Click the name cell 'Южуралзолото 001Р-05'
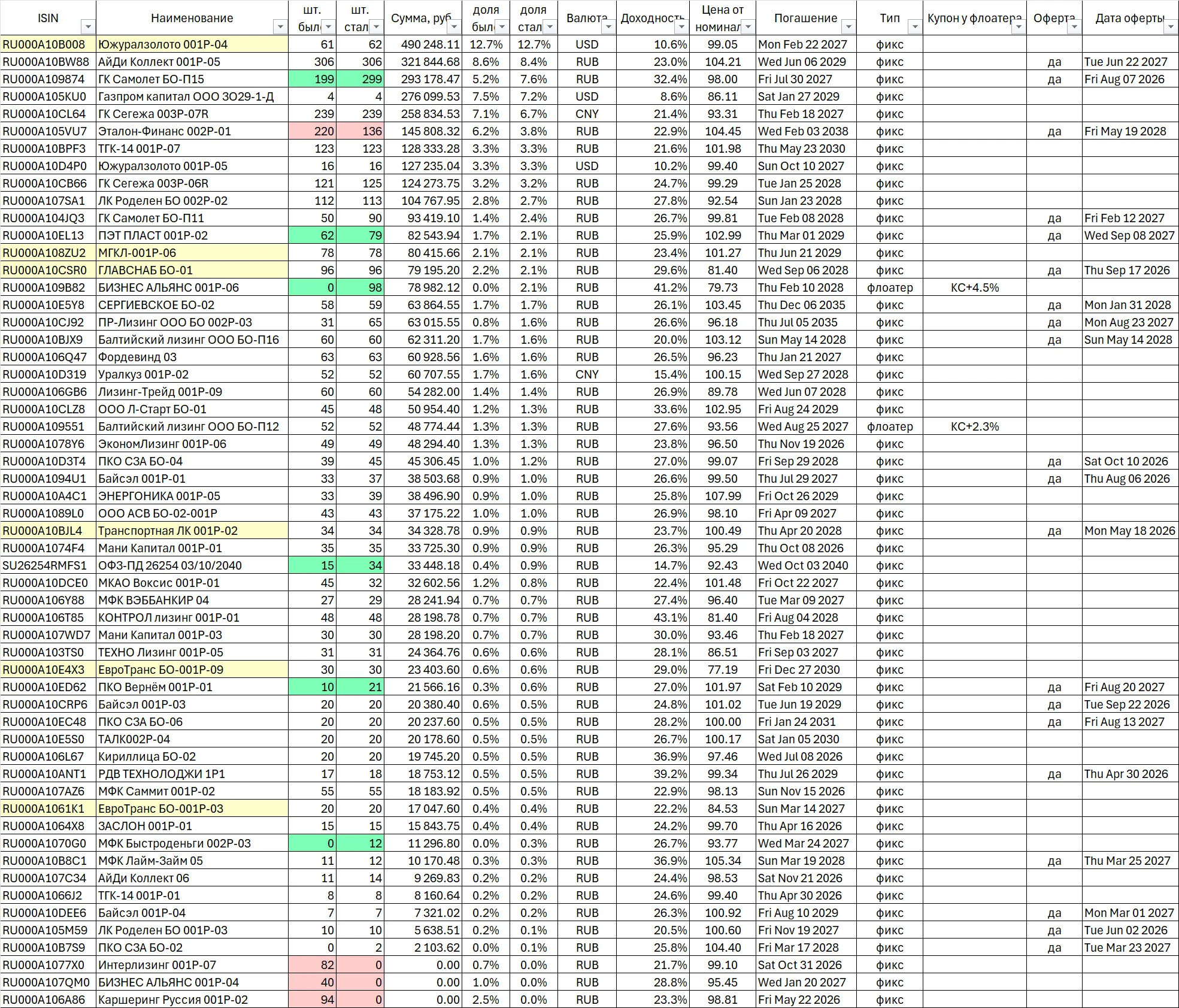1179x1008 pixels. pos(192,166)
